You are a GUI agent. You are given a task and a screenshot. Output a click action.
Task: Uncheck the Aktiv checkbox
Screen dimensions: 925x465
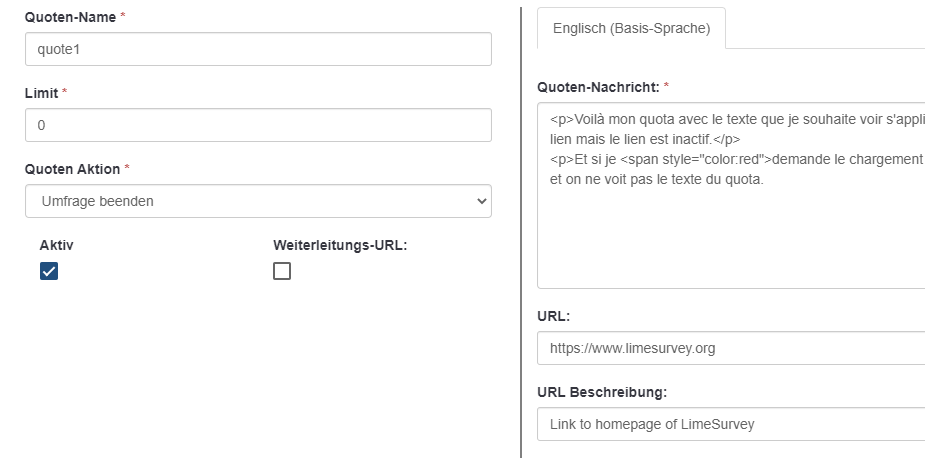pos(49,271)
